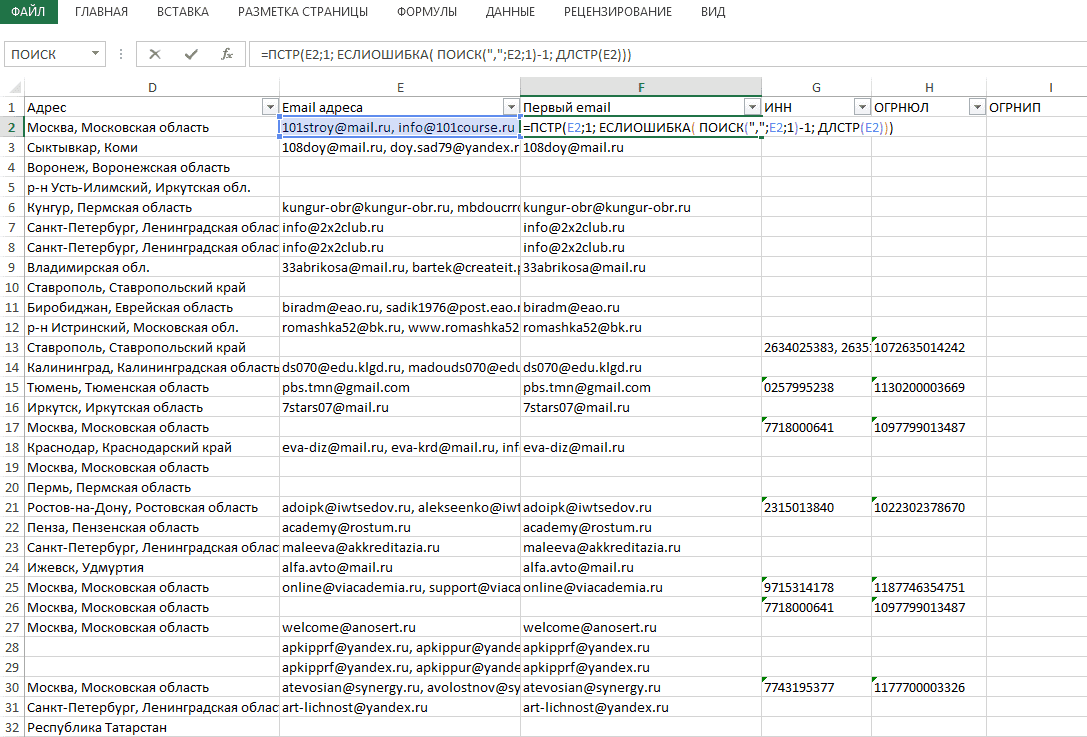Select ОГРНЮЛ value 1187746354751
The width and height of the screenshot is (1087, 737).
pyautogui.click(x=929, y=588)
